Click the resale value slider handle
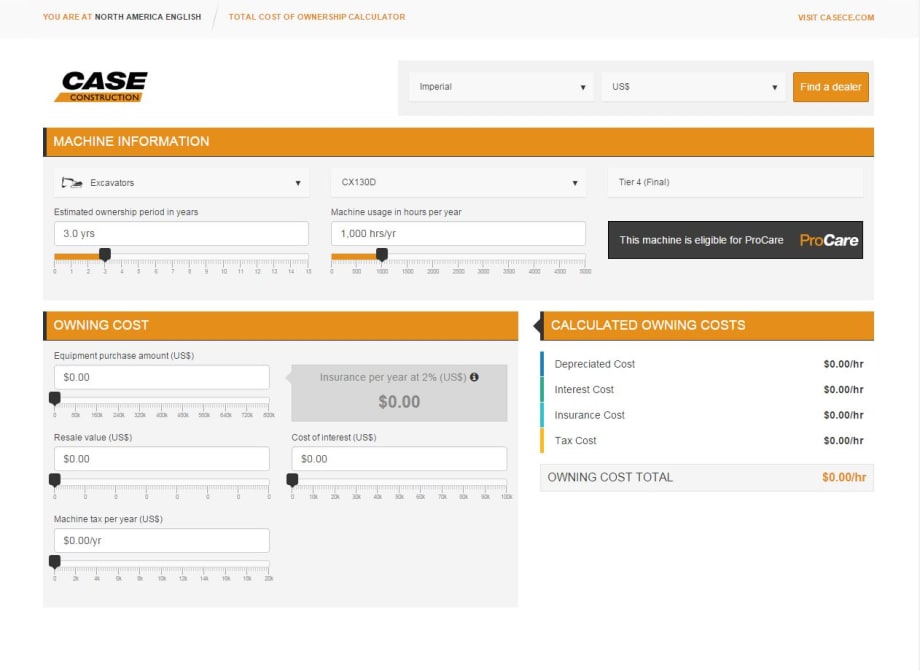 [x=55, y=480]
